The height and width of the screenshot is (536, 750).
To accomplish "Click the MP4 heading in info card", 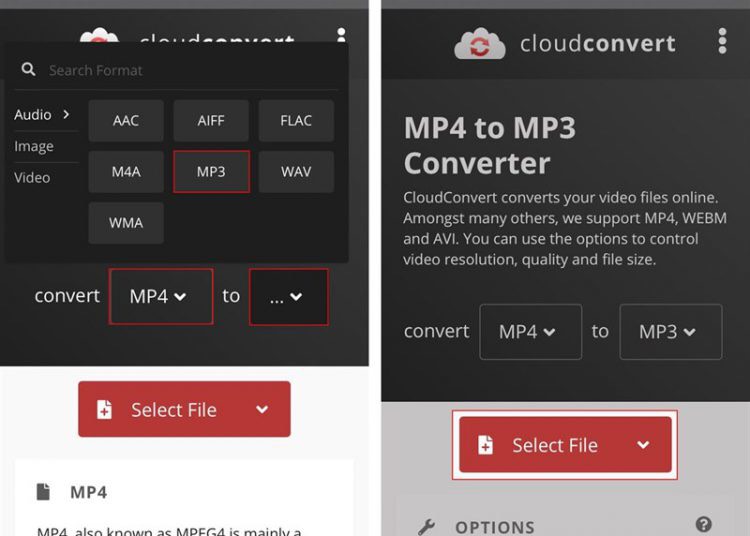I will pos(88,492).
